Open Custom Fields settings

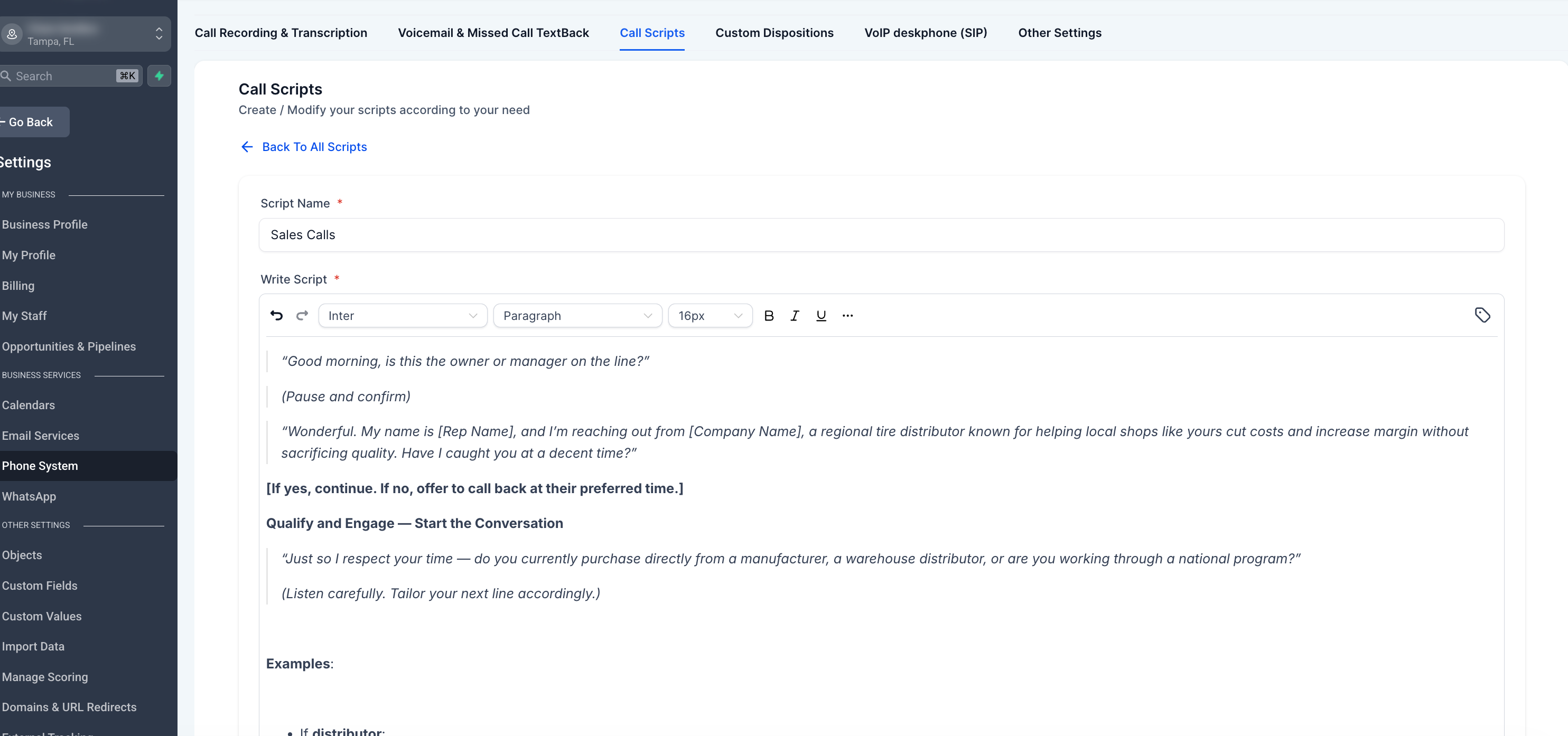coord(40,585)
